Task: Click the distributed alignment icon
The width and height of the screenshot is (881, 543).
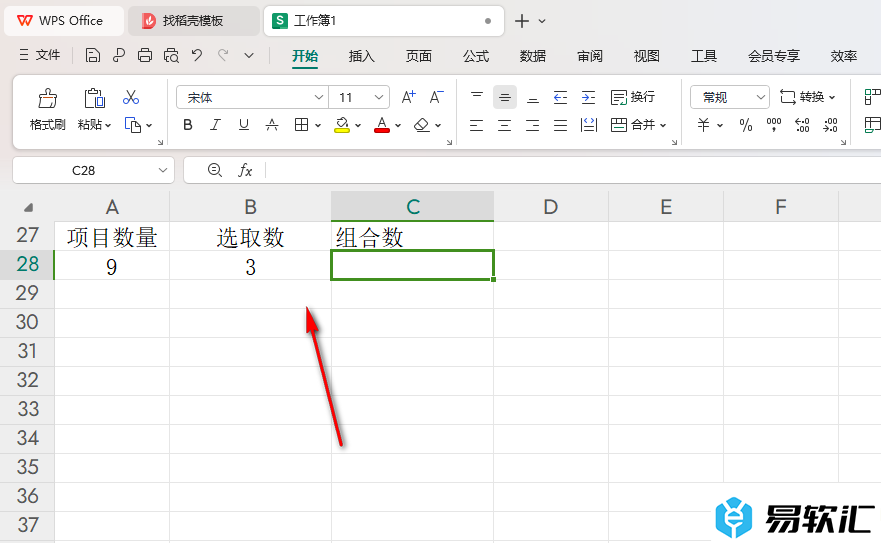Action: [588, 125]
